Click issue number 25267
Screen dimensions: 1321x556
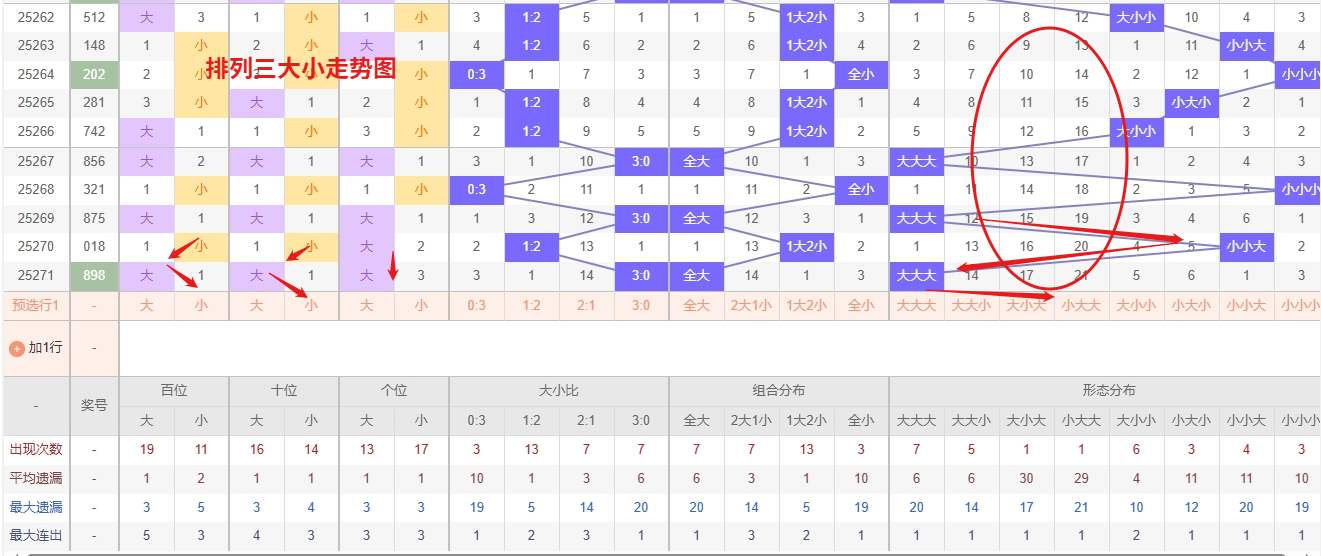(35, 161)
